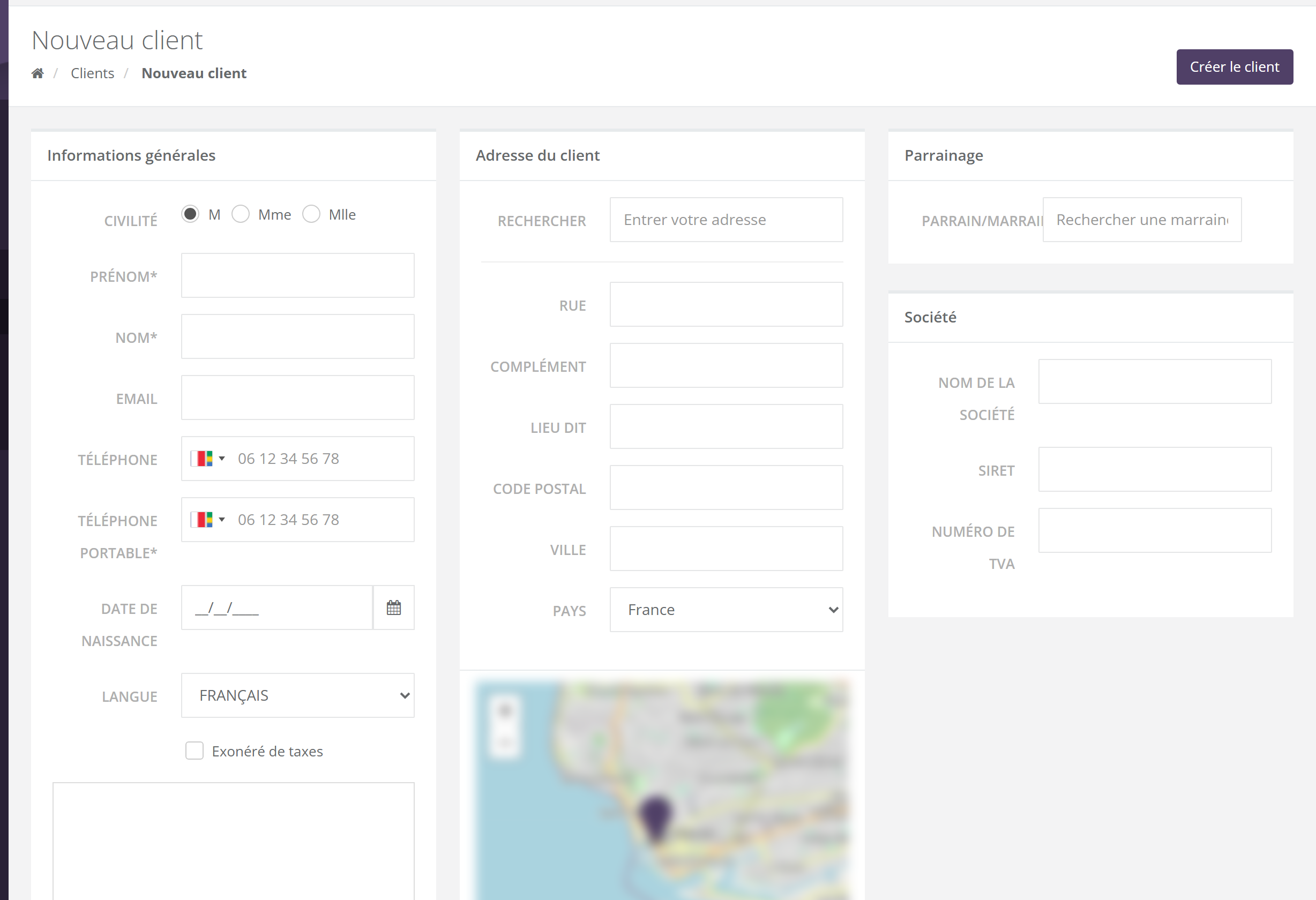The width and height of the screenshot is (1316, 900).
Task: Focus the Nom input field
Action: point(298,336)
